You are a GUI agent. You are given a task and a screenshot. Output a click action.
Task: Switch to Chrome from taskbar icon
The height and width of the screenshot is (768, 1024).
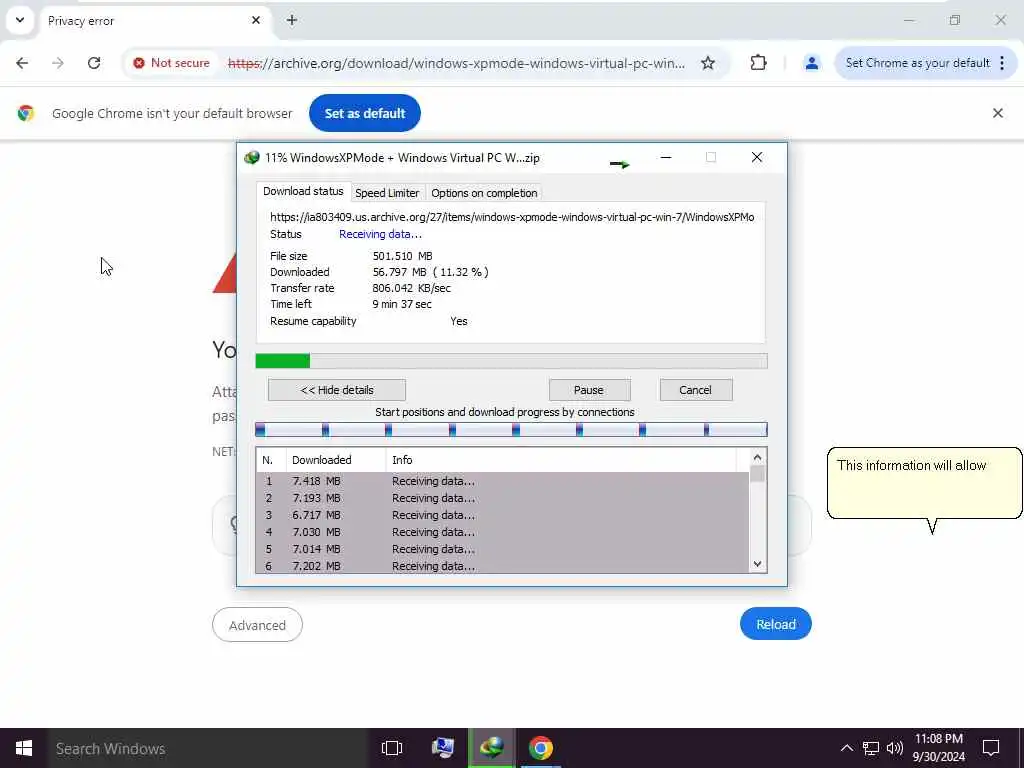(x=541, y=748)
